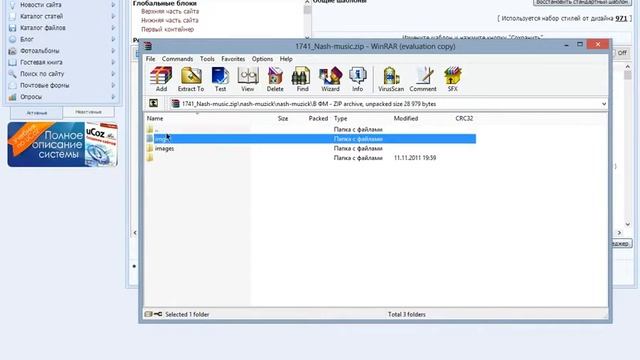Switch to the Активные tab in the sidebar
Screen dimensions: 640x360
[37, 113]
